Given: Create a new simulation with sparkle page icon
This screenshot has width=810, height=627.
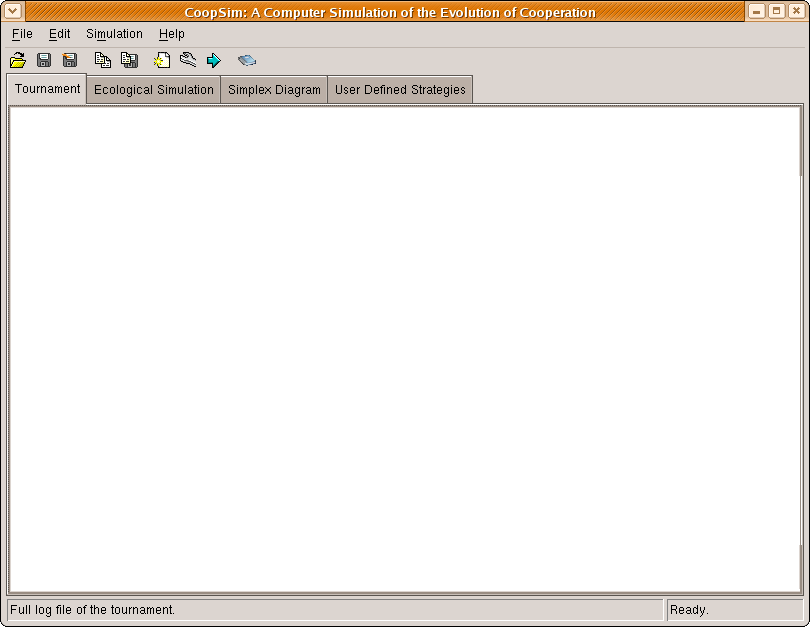Looking at the screenshot, I should click(161, 60).
